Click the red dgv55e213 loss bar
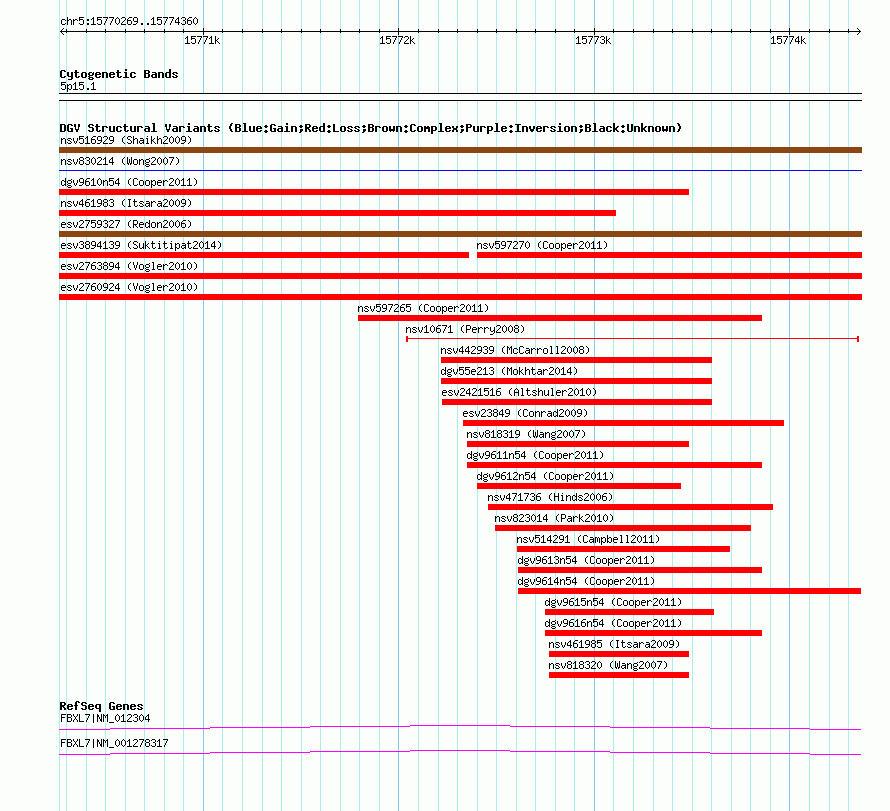 (576, 381)
